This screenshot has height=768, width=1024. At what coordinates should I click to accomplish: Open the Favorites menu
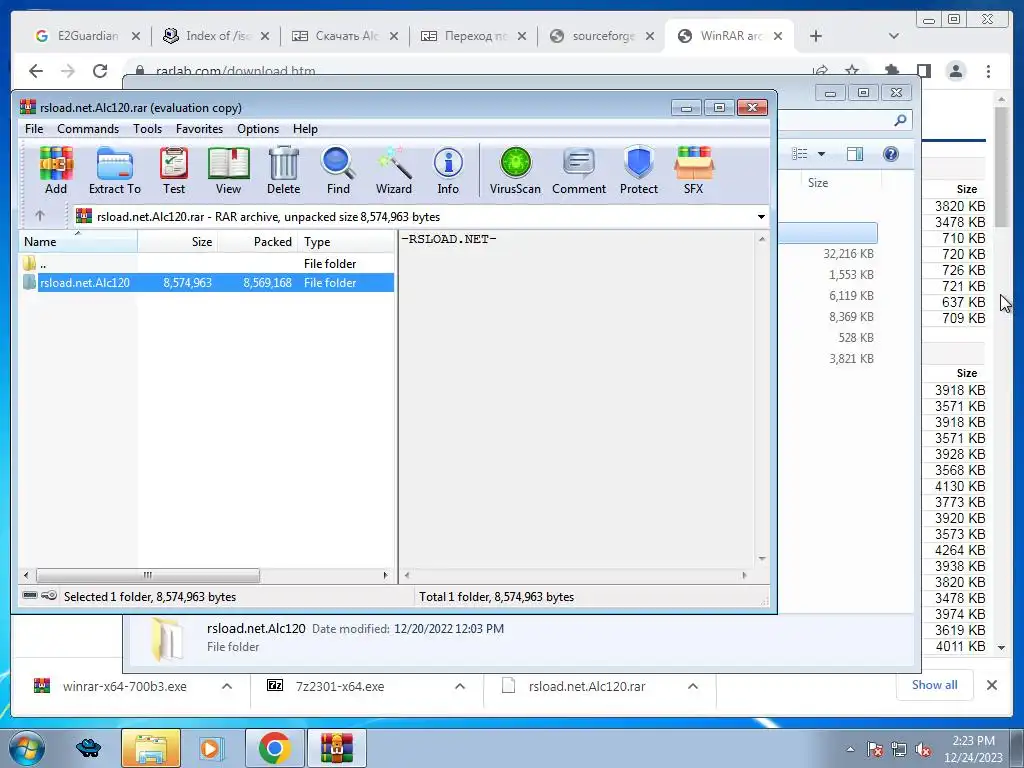click(199, 129)
